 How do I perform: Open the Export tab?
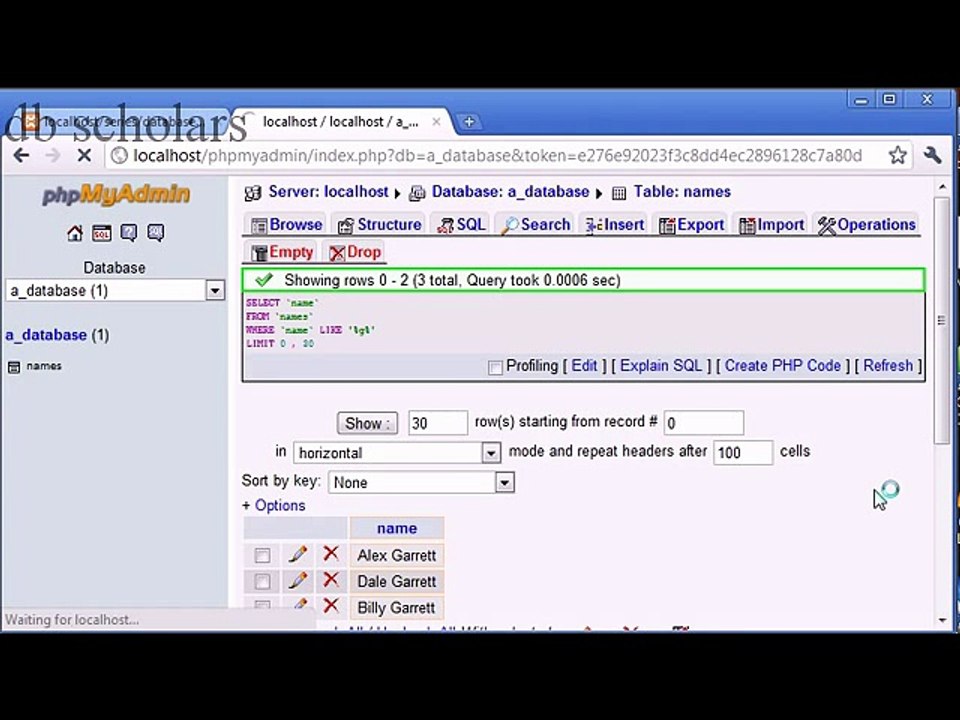(x=691, y=225)
